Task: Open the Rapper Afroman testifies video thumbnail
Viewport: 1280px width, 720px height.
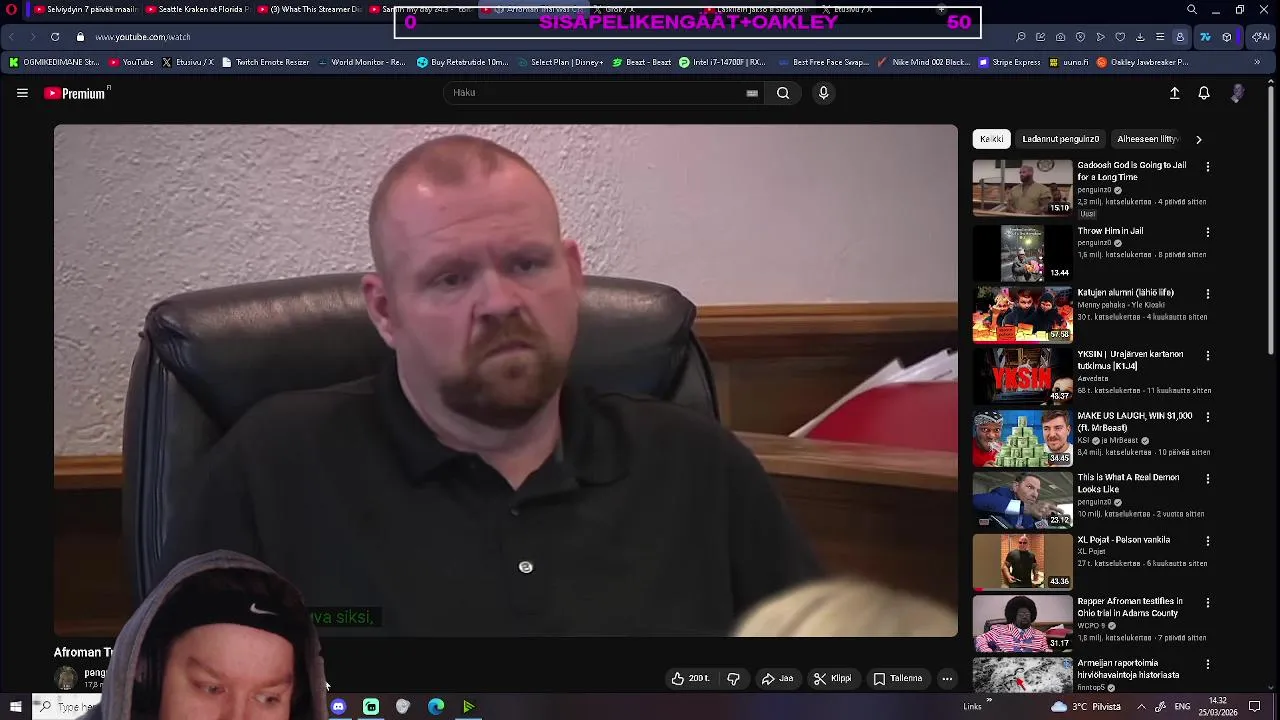Action: tap(1022, 623)
